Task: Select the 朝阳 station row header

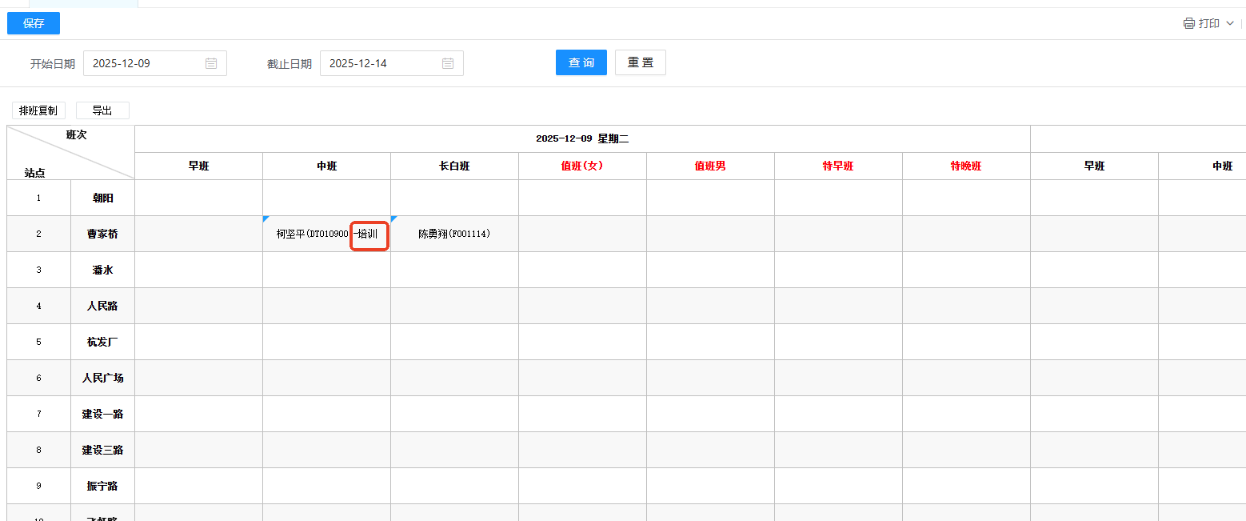Action: pyautogui.click(x=102, y=198)
